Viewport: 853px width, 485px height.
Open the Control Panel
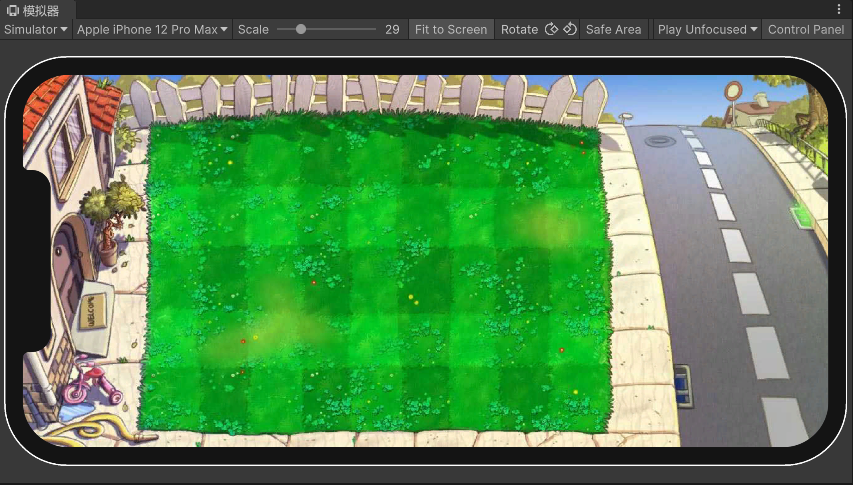coord(806,29)
